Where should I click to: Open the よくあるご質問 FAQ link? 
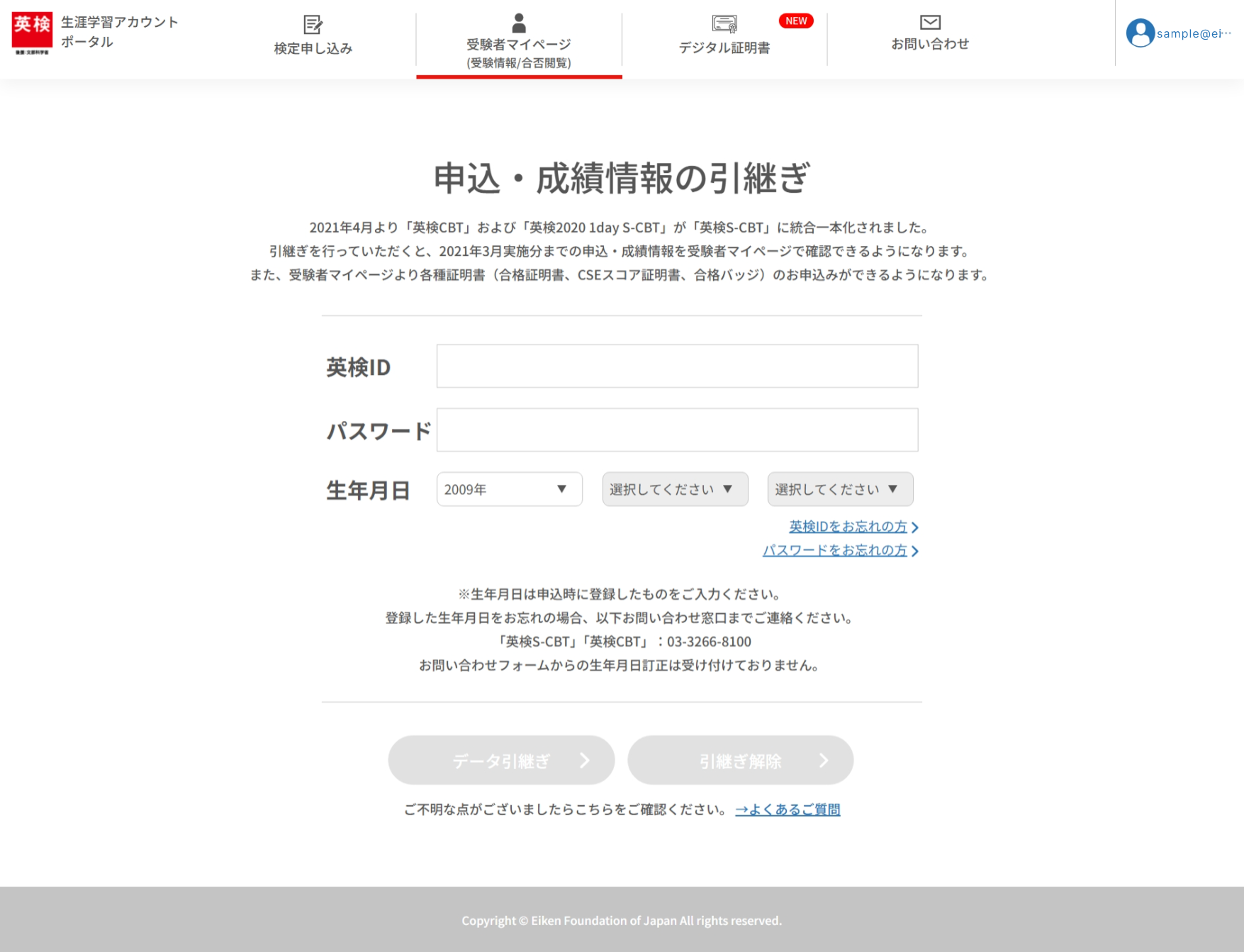788,810
